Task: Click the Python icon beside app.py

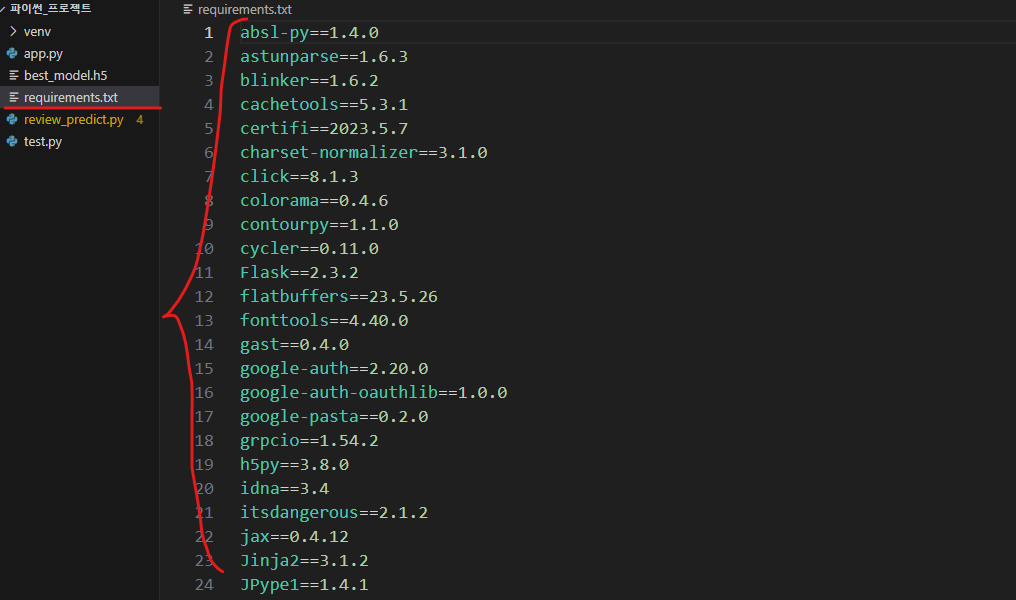Action: (x=12, y=53)
